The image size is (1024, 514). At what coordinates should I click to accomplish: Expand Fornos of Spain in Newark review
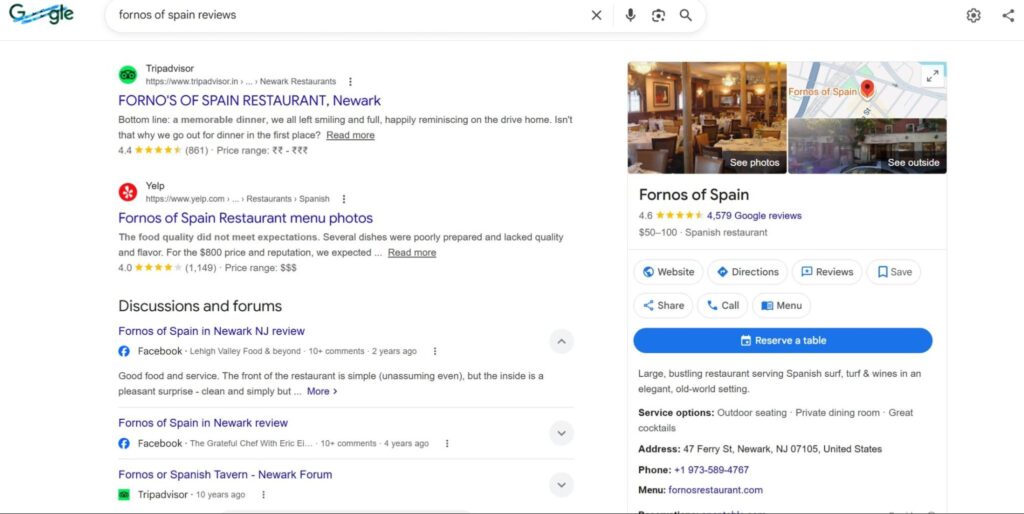[x=561, y=433]
